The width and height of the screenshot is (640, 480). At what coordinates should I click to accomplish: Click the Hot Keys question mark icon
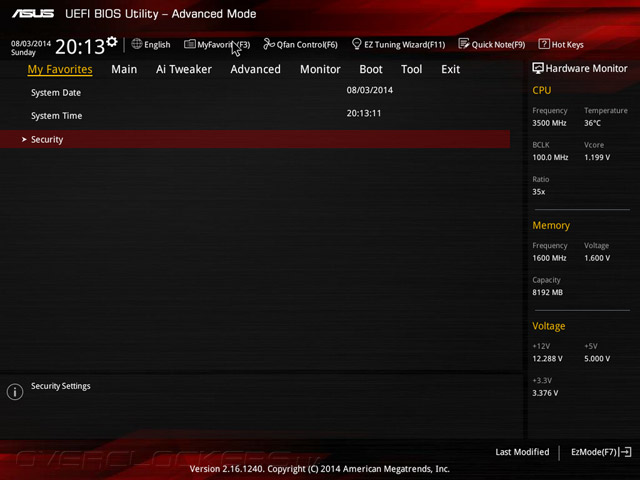tap(544, 44)
